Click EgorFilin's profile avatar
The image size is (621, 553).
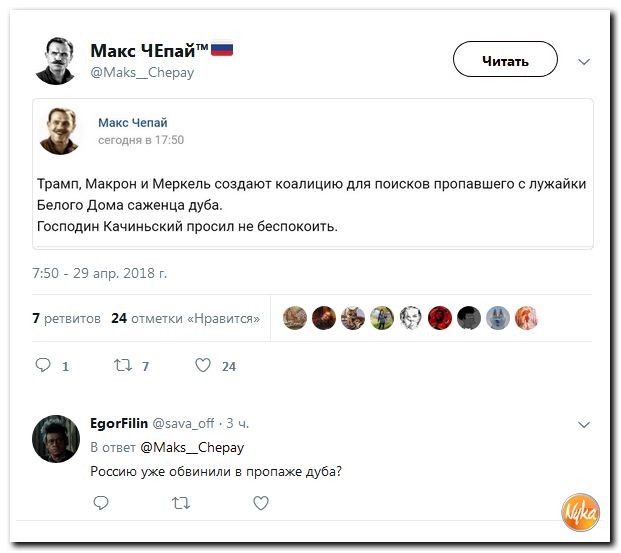(56, 438)
